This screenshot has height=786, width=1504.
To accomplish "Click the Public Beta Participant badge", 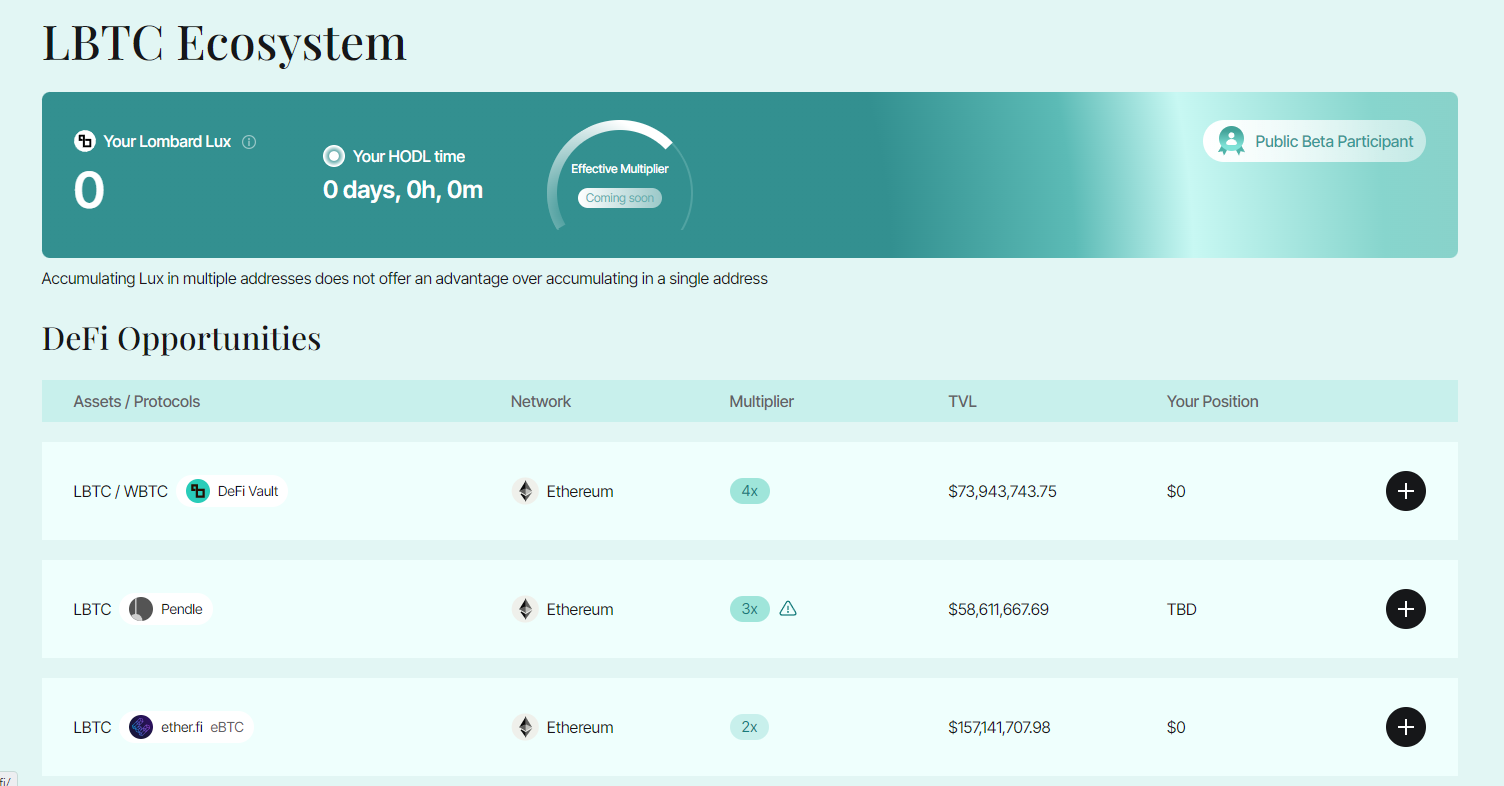I will [1314, 141].
